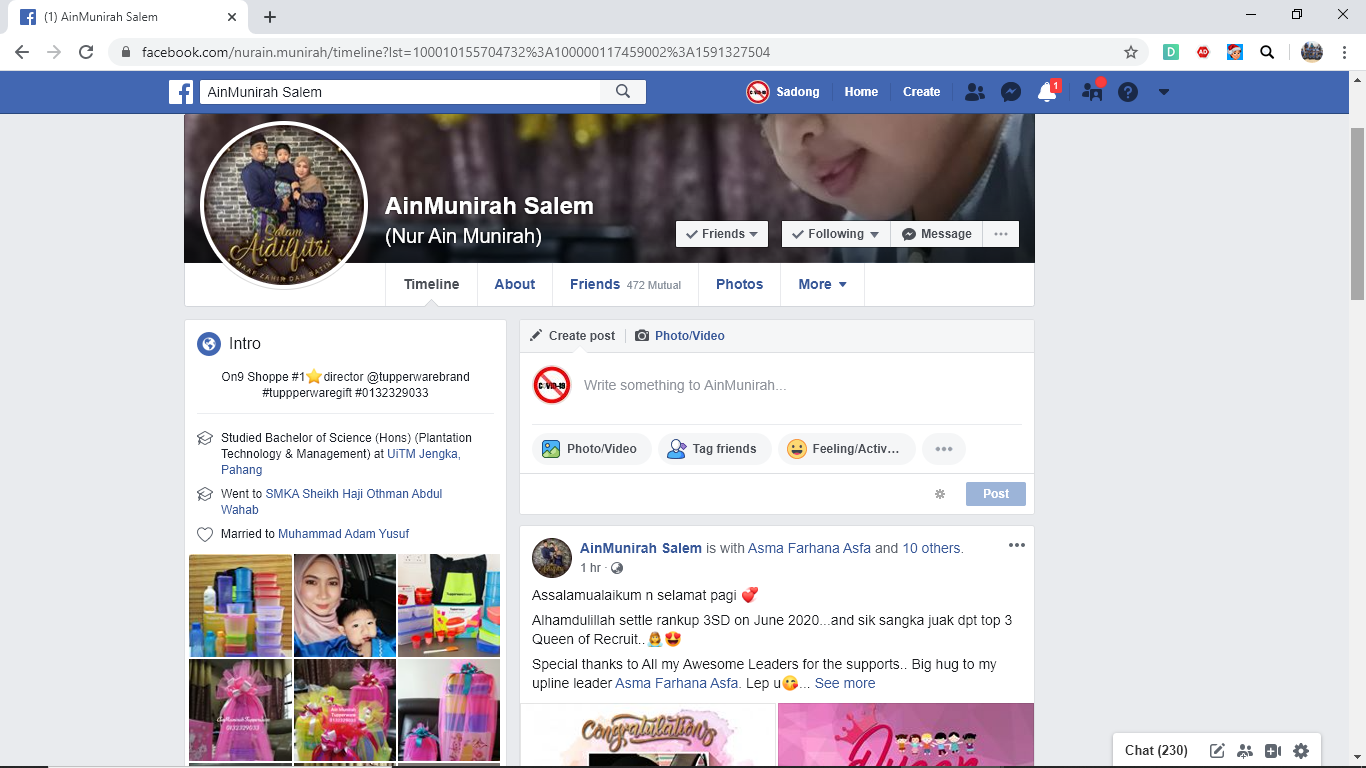Open post options three-dot menu
Screen dimensions: 1366x768
1016,545
